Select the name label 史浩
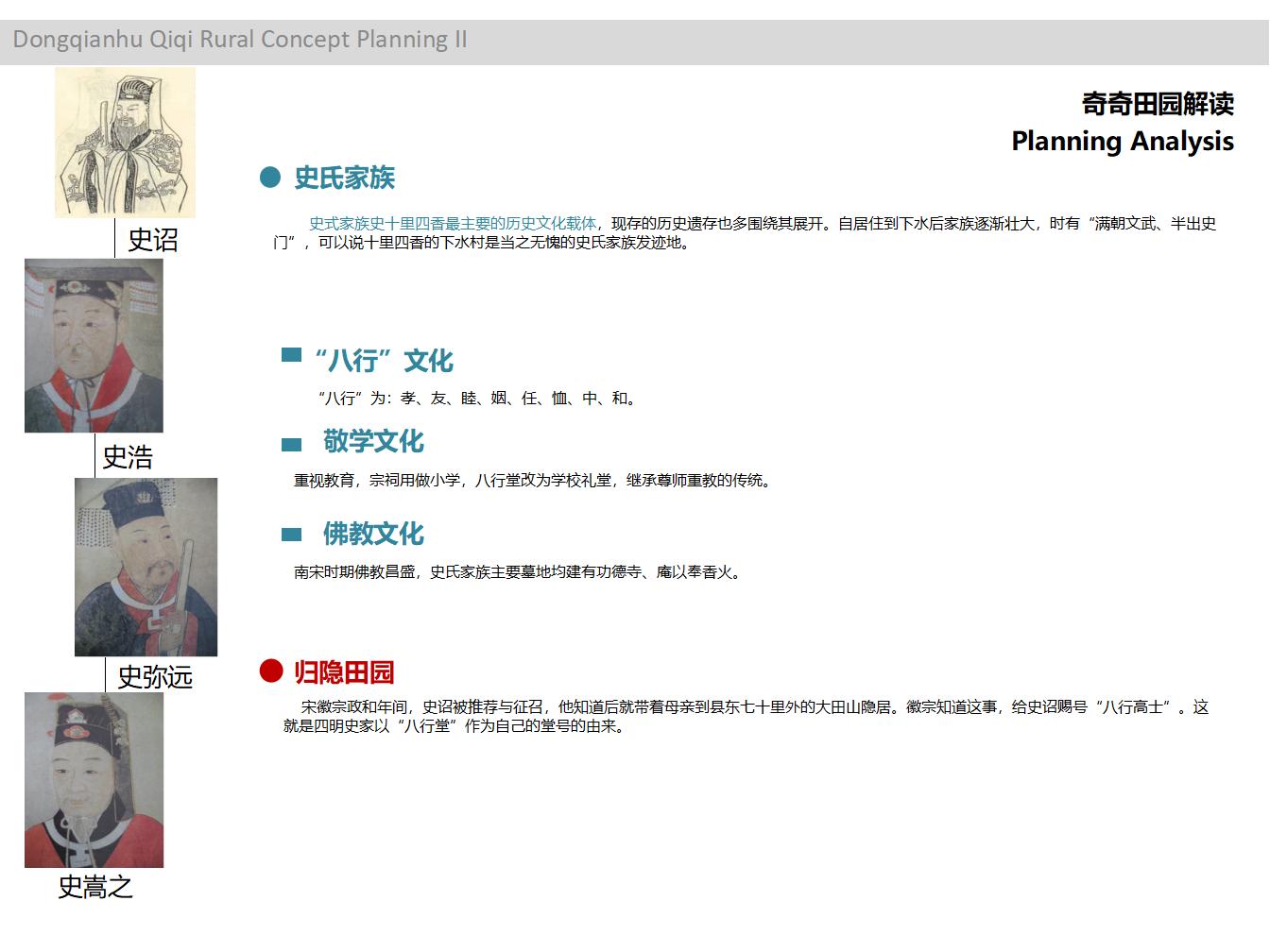1270x952 pixels. 128,458
